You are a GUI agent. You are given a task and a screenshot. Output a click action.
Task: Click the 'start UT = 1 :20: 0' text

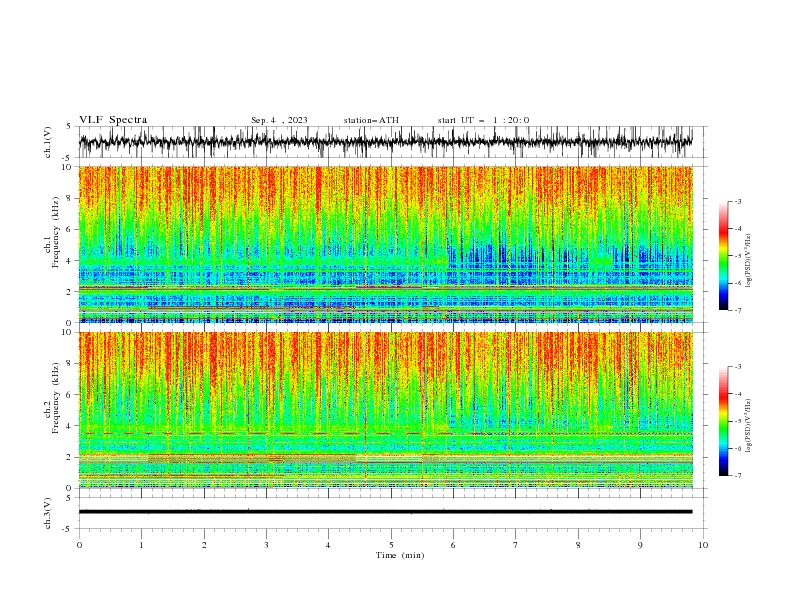tap(483, 120)
